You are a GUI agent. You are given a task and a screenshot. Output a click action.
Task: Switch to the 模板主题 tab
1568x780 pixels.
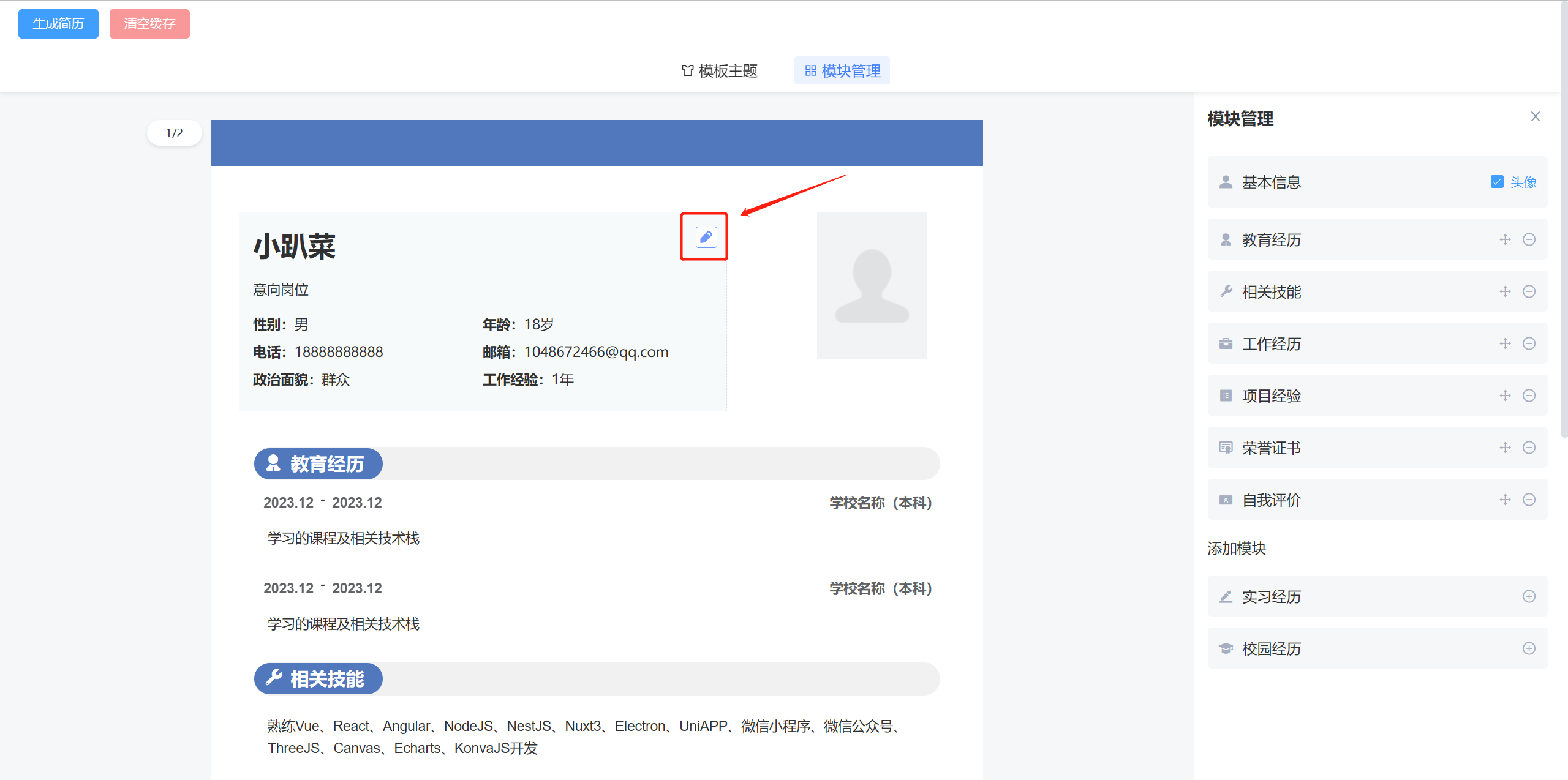[720, 71]
